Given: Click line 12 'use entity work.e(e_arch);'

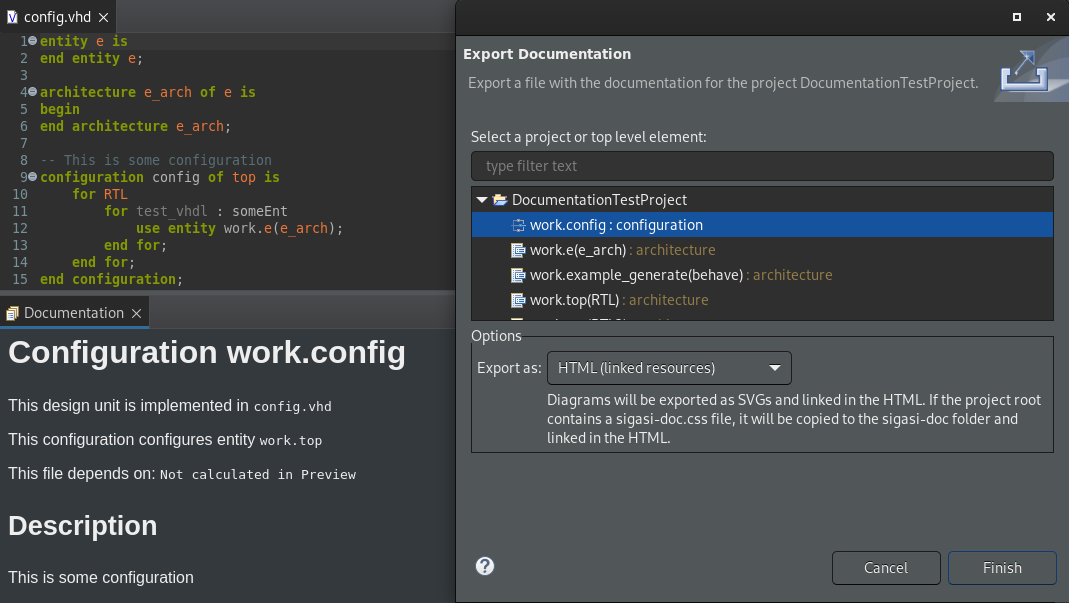Looking at the screenshot, I should [239, 229].
